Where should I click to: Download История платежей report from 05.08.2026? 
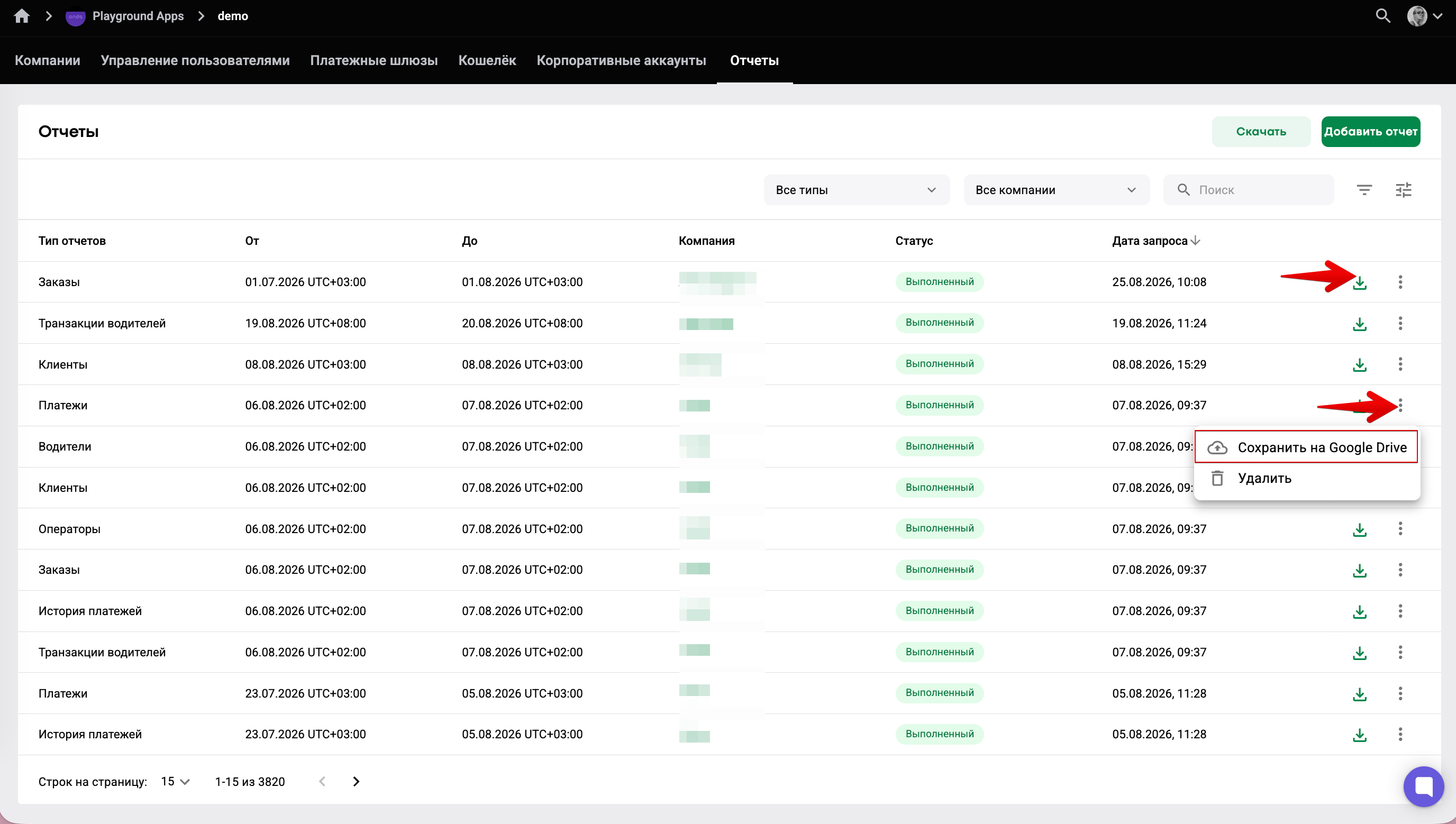pos(1359,735)
